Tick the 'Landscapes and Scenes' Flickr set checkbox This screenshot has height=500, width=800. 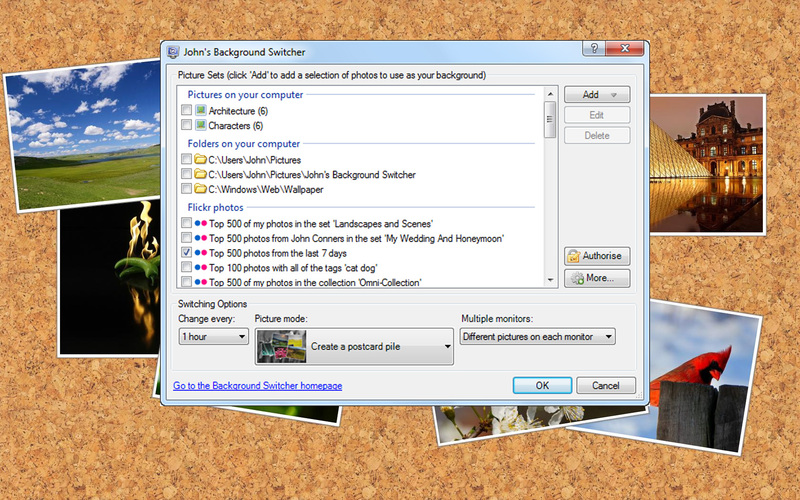(186, 223)
